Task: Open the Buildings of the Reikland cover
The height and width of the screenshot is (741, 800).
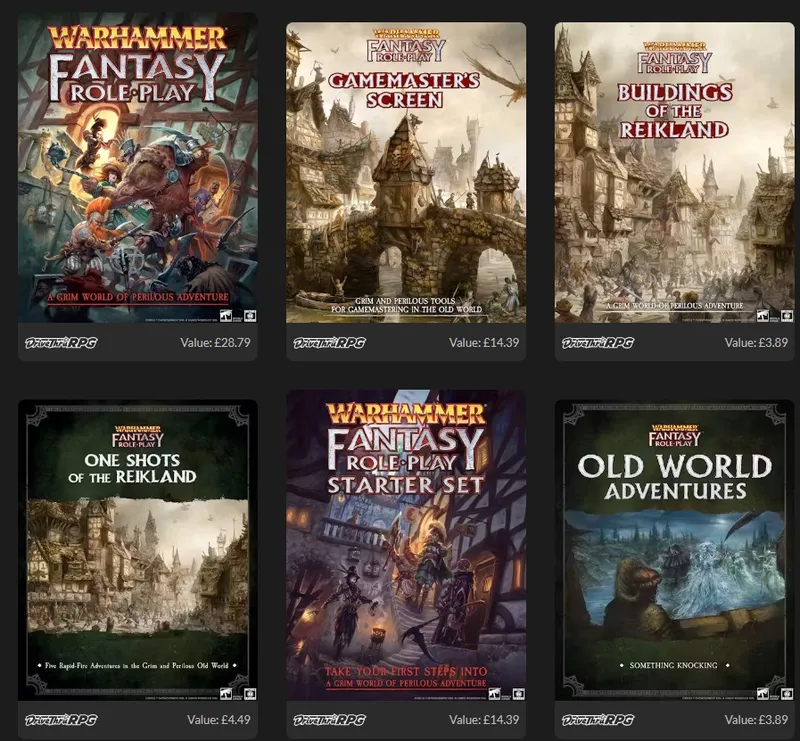Action: tap(674, 172)
